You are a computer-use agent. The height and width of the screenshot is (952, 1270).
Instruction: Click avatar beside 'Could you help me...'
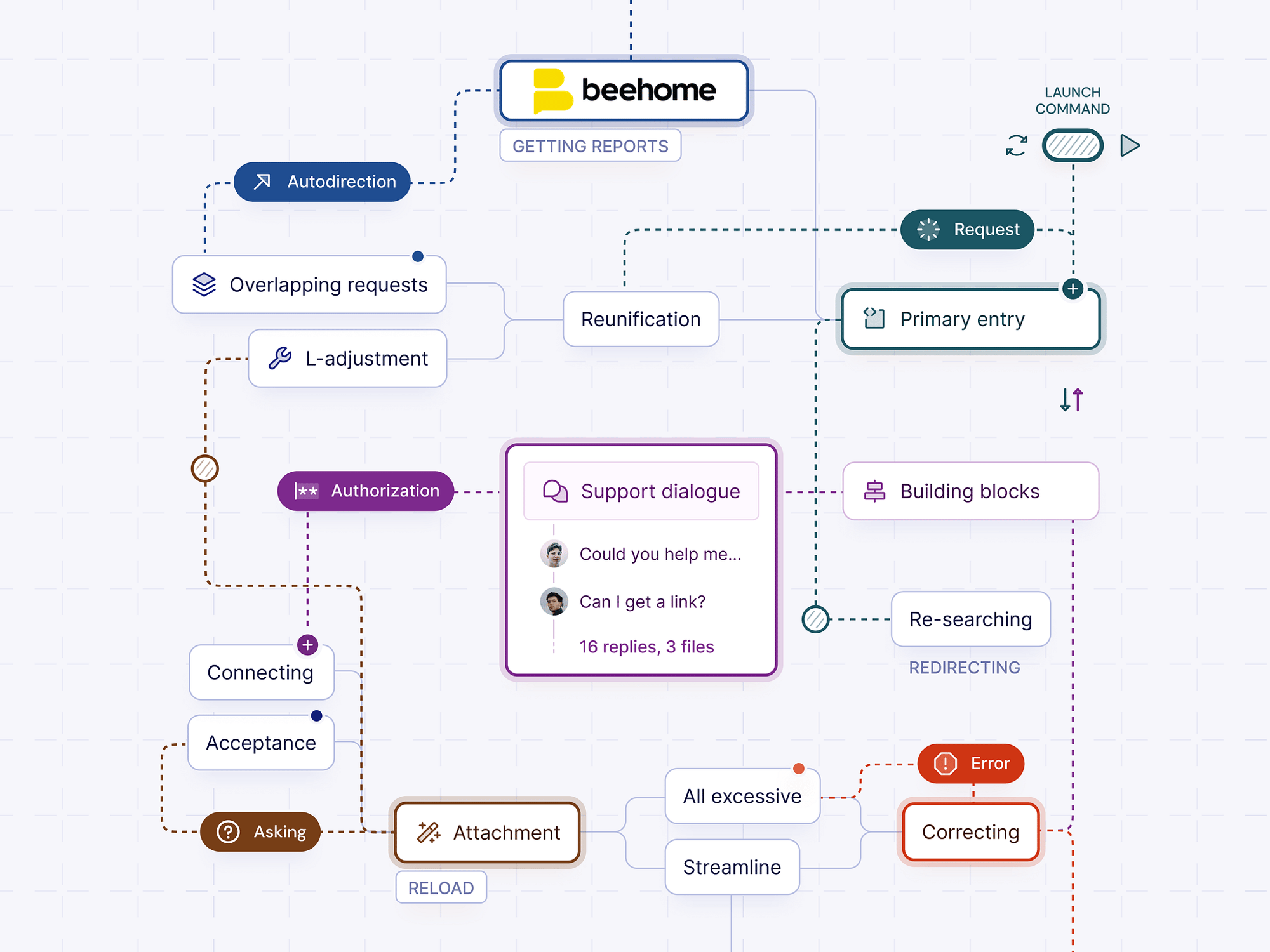point(554,554)
